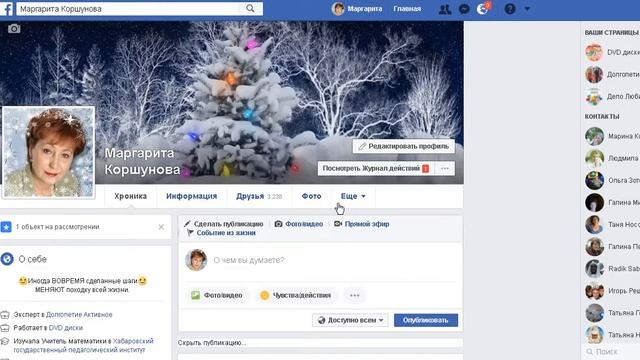The height and width of the screenshot is (360, 640).
Task: Open DVD диски page in sidebar
Action: point(612,52)
